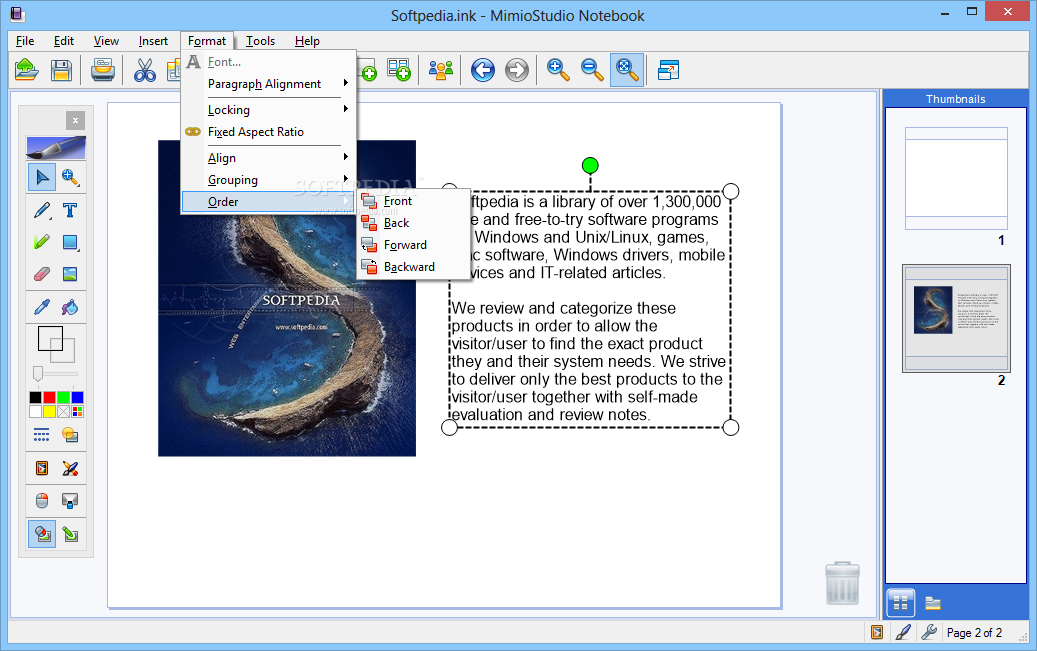Select the arrow Selection tool

click(42, 177)
